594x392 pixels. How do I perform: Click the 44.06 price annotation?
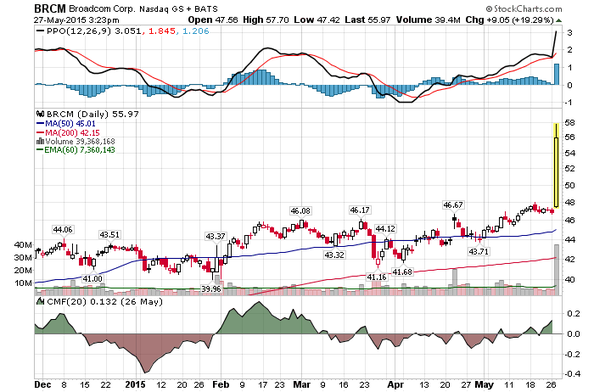(x=63, y=230)
